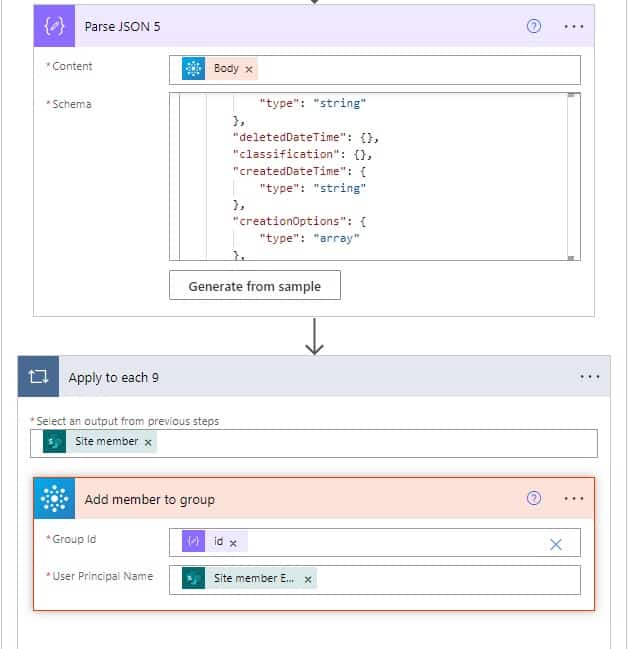628x649 pixels.
Task: Collapse the Apply to each 9 header
Action: pos(314,376)
